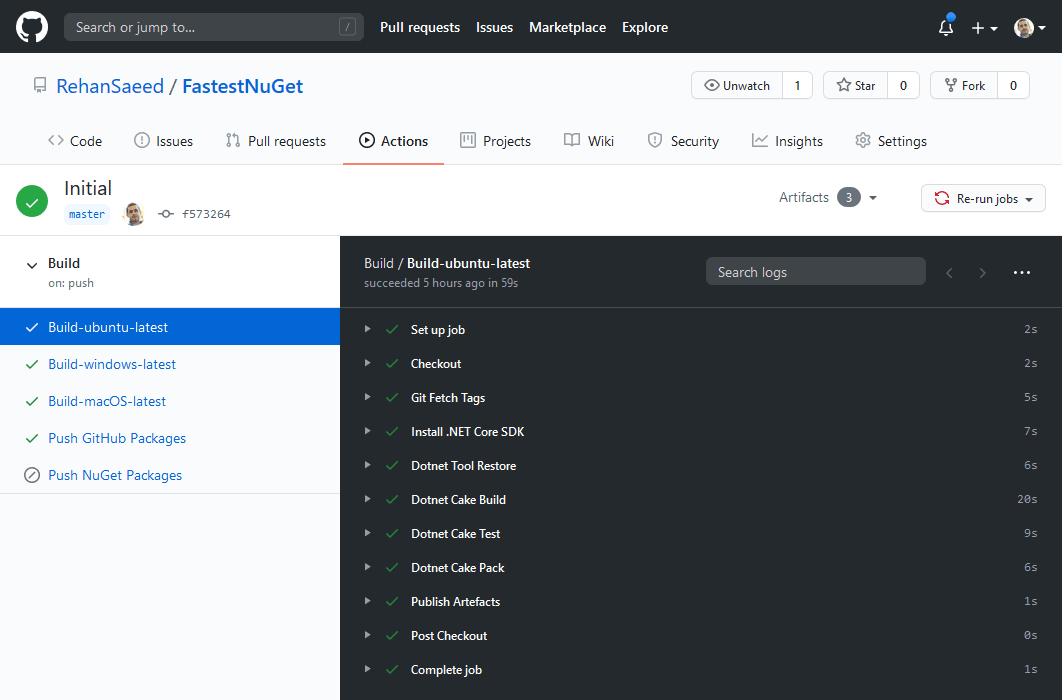Open Pull requests in top navigation
This screenshot has width=1062, height=700.
[x=420, y=28]
